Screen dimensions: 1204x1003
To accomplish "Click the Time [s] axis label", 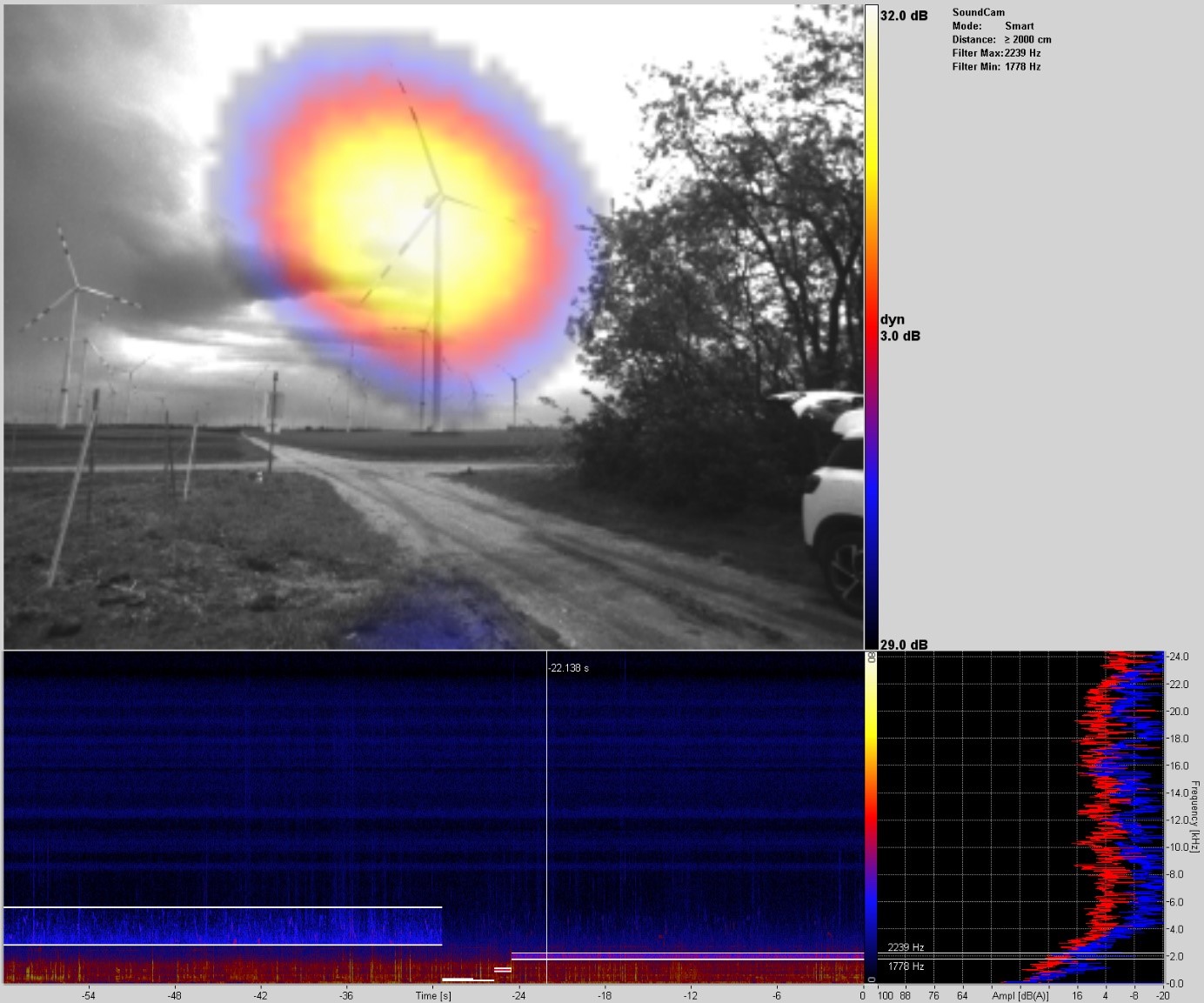I will click(432, 996).
